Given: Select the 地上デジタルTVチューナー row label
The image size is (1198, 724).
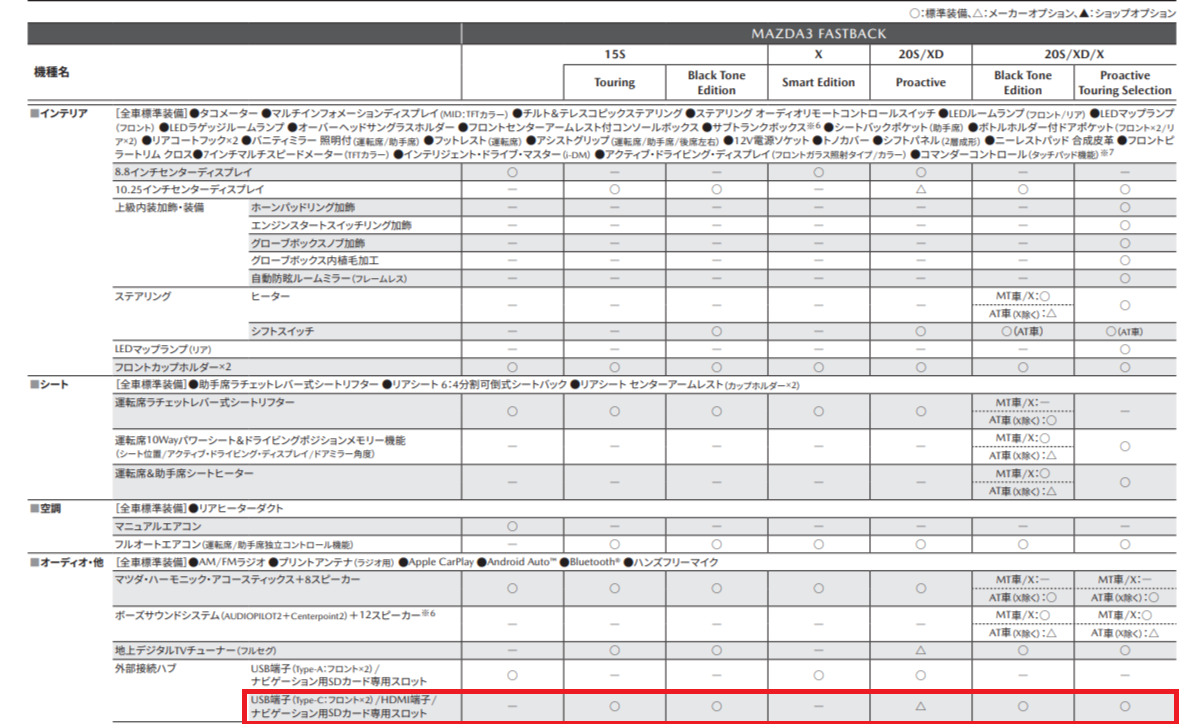Looking at the screenshot, I should tap(195, 651).
